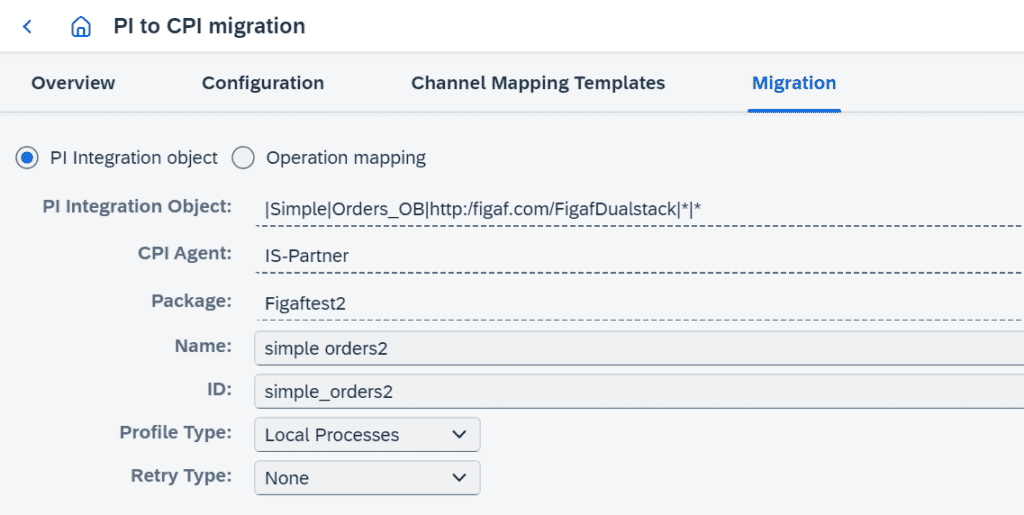Image resolution: width=1024 pixels, height=515 pixels.
Task: Click the Package field Figaftest2
Action: pos(639,304)
